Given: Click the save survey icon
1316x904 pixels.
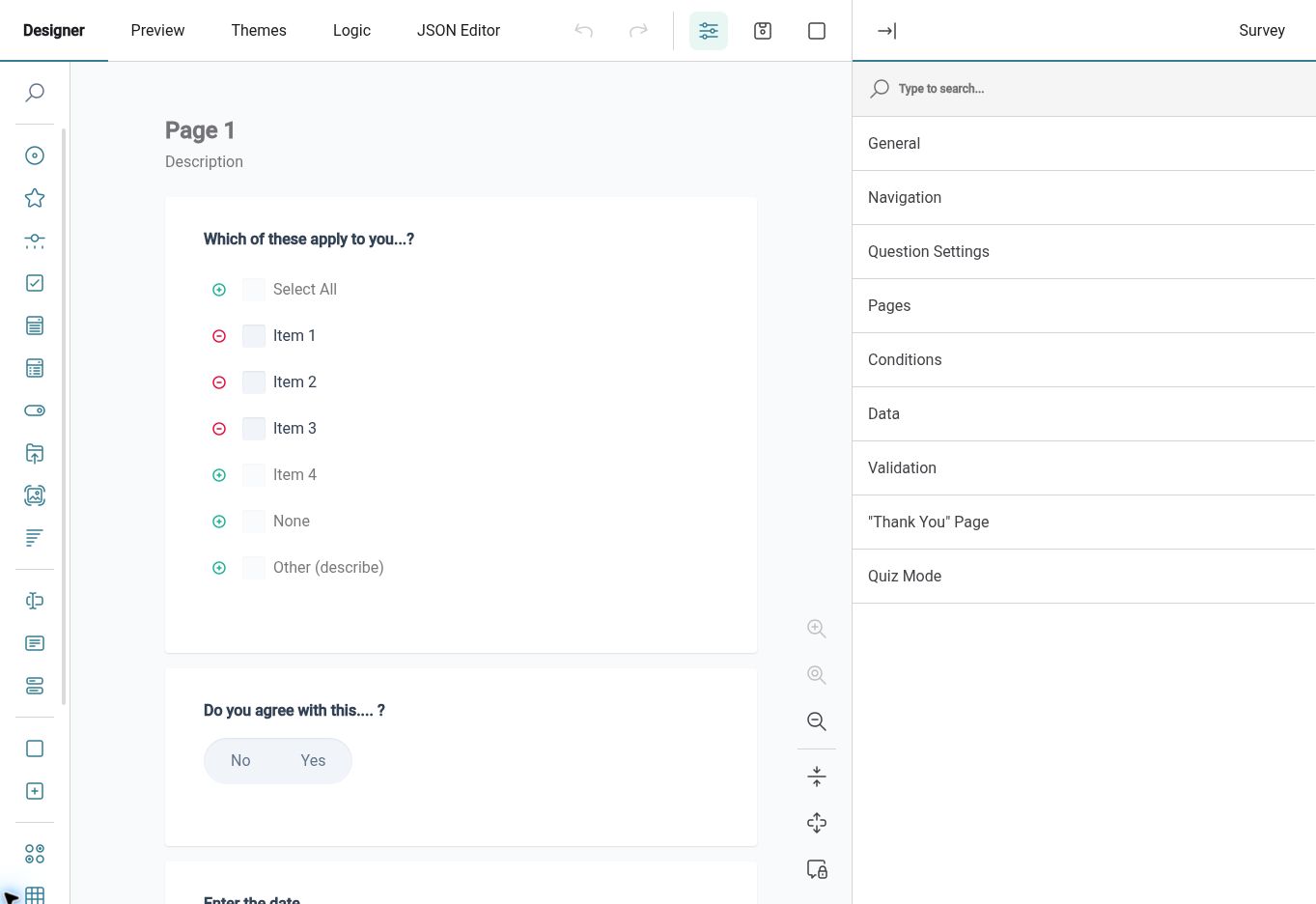Looking at the screenshot, I should coord(763,31).
